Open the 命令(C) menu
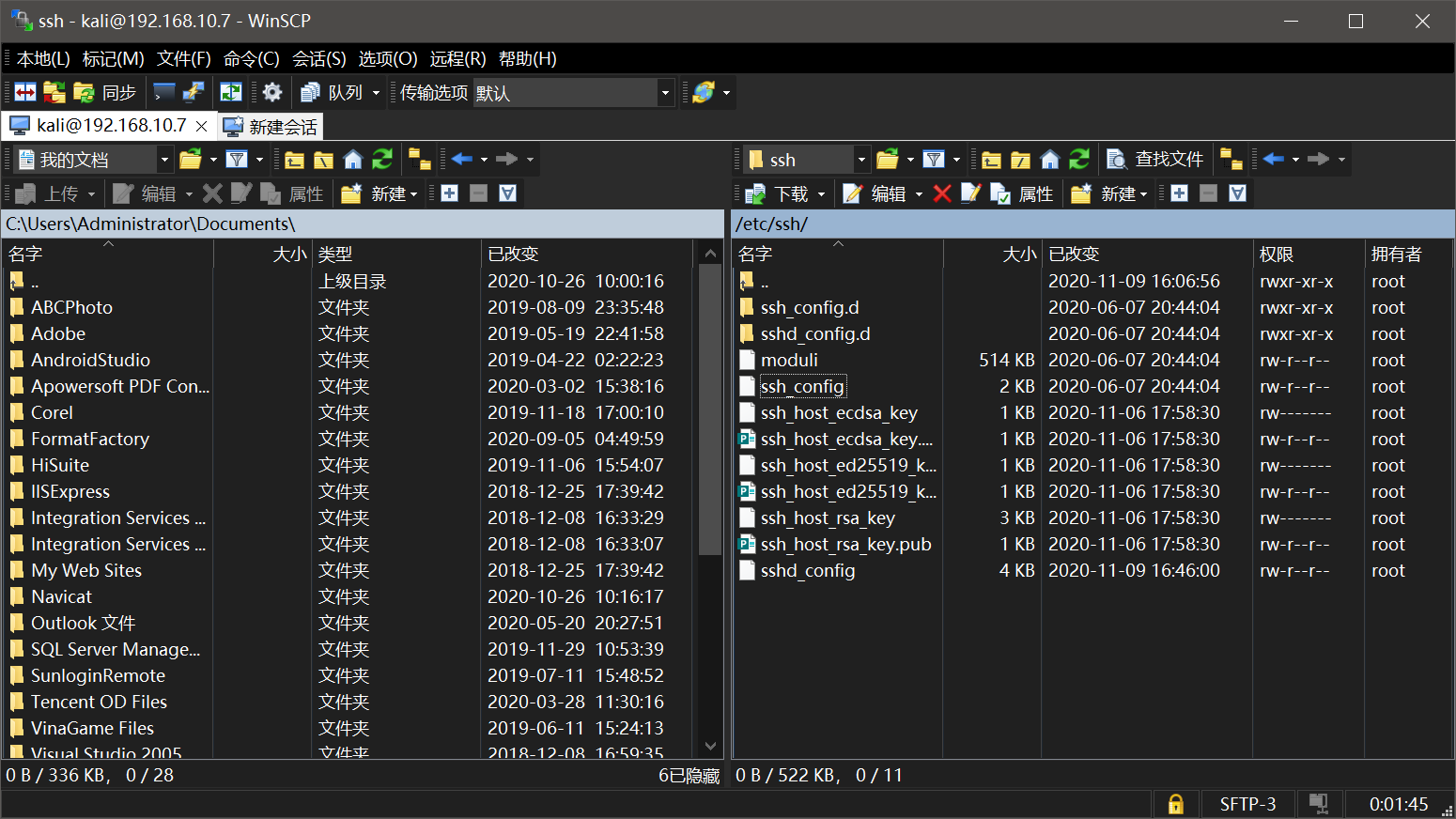 coord(252,58)
